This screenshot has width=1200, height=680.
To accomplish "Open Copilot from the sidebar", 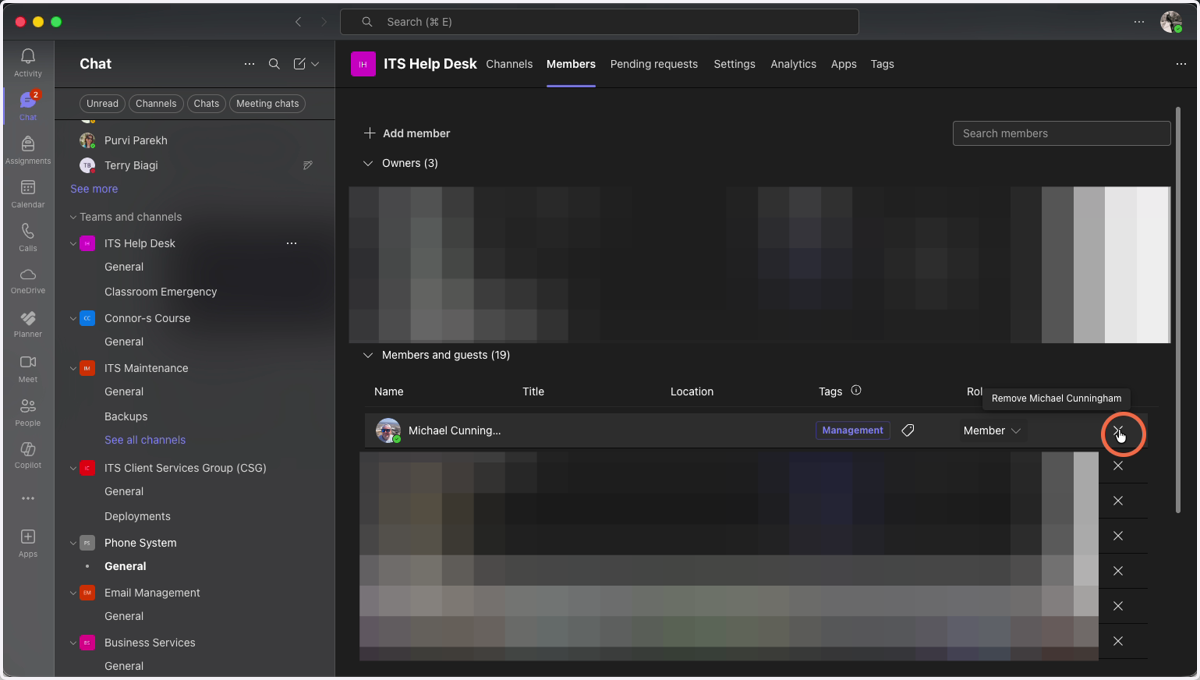I will (28, 455).
